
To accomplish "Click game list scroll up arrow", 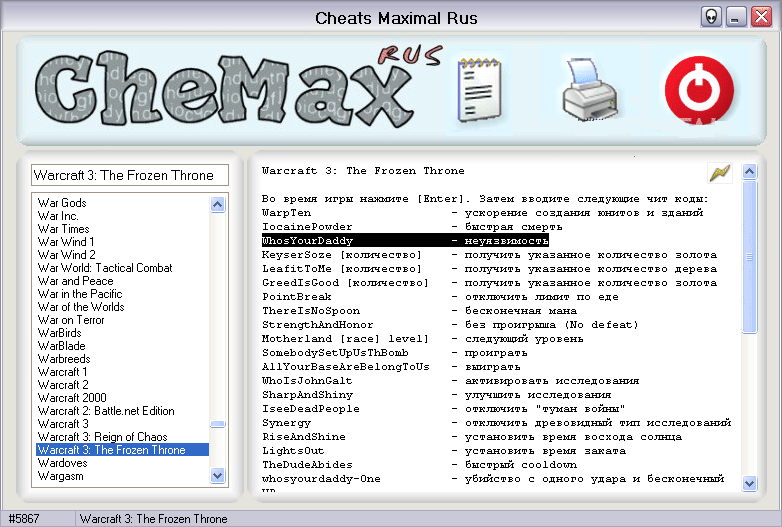I will [x=217, y=204].
